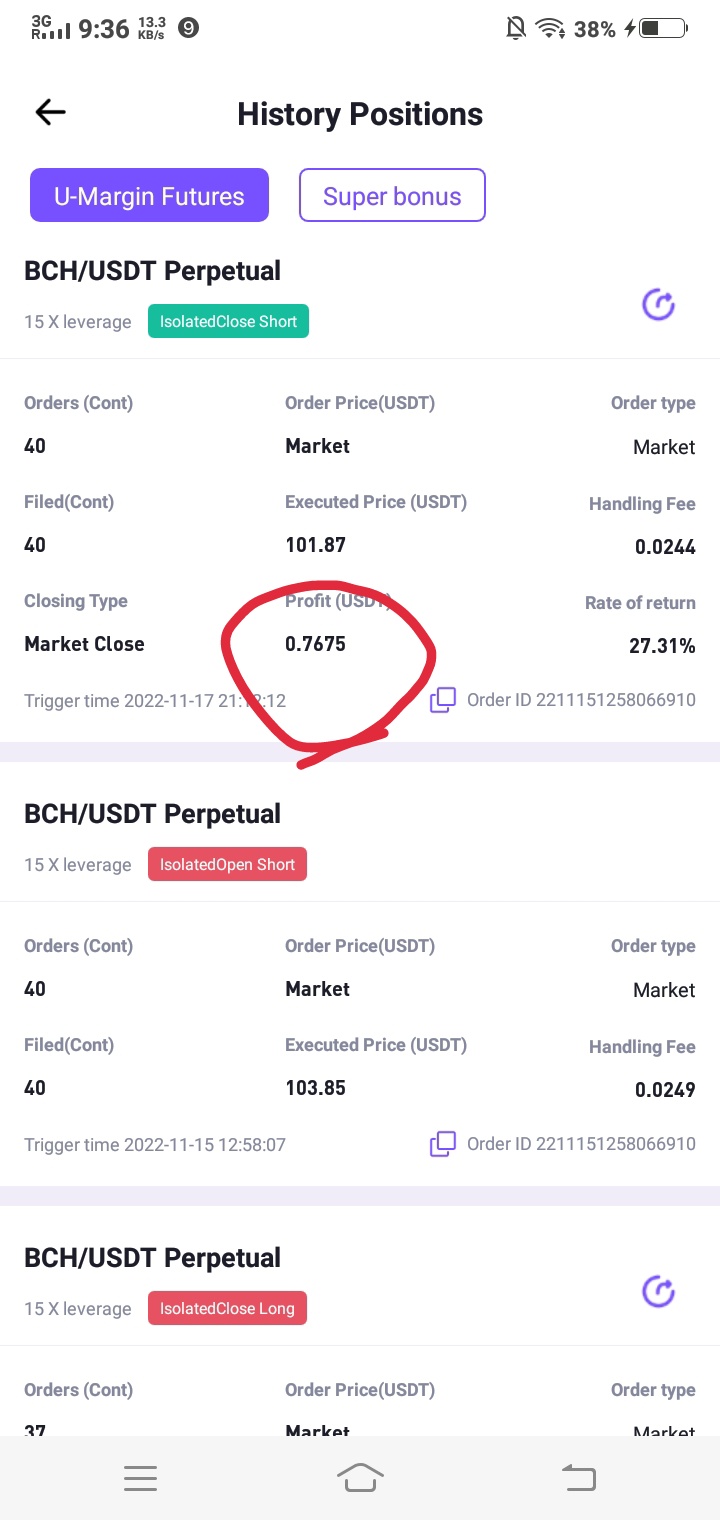Copy Order ID of Open Short order
The image size is (720, 1520).
[443, 1144]
